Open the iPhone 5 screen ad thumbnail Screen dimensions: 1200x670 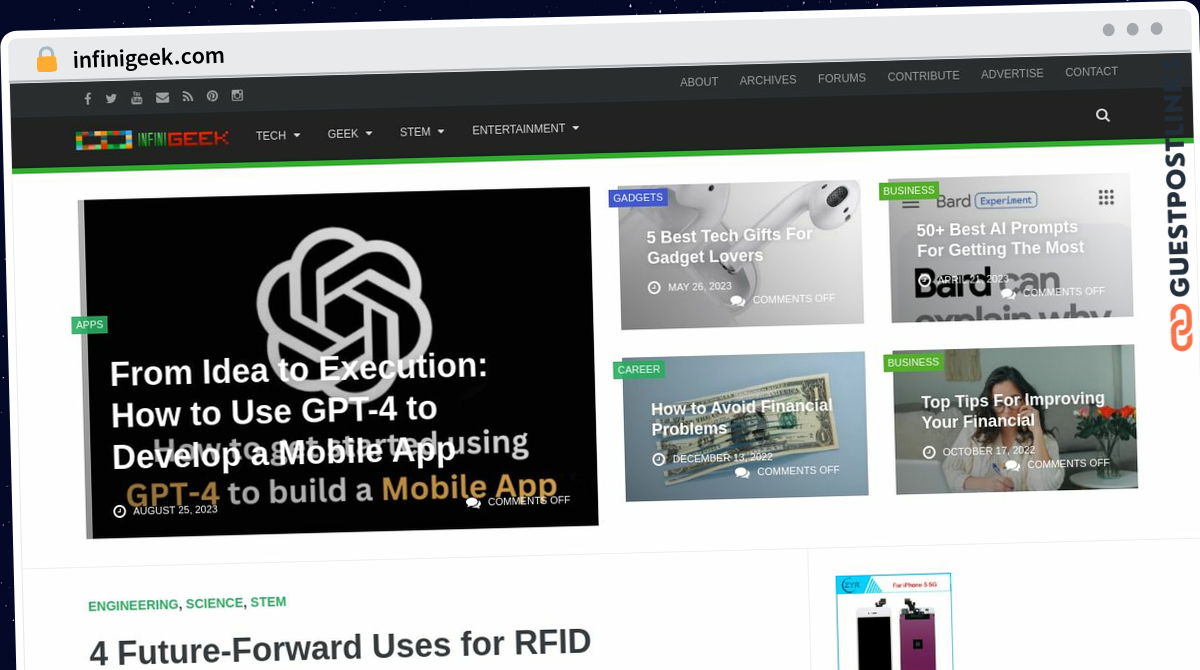click(x=894, y=621)
